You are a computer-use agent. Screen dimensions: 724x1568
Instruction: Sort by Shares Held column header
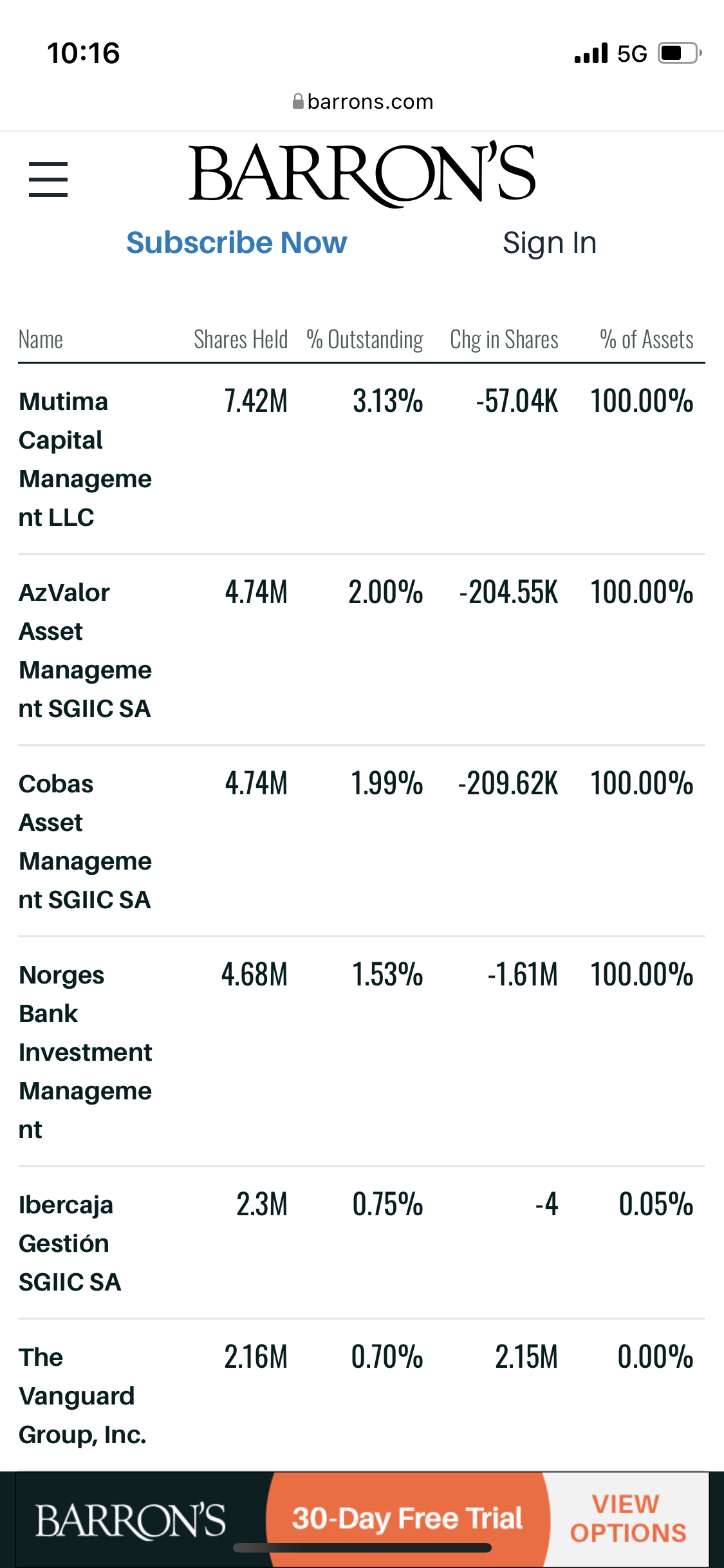[241, 339]
